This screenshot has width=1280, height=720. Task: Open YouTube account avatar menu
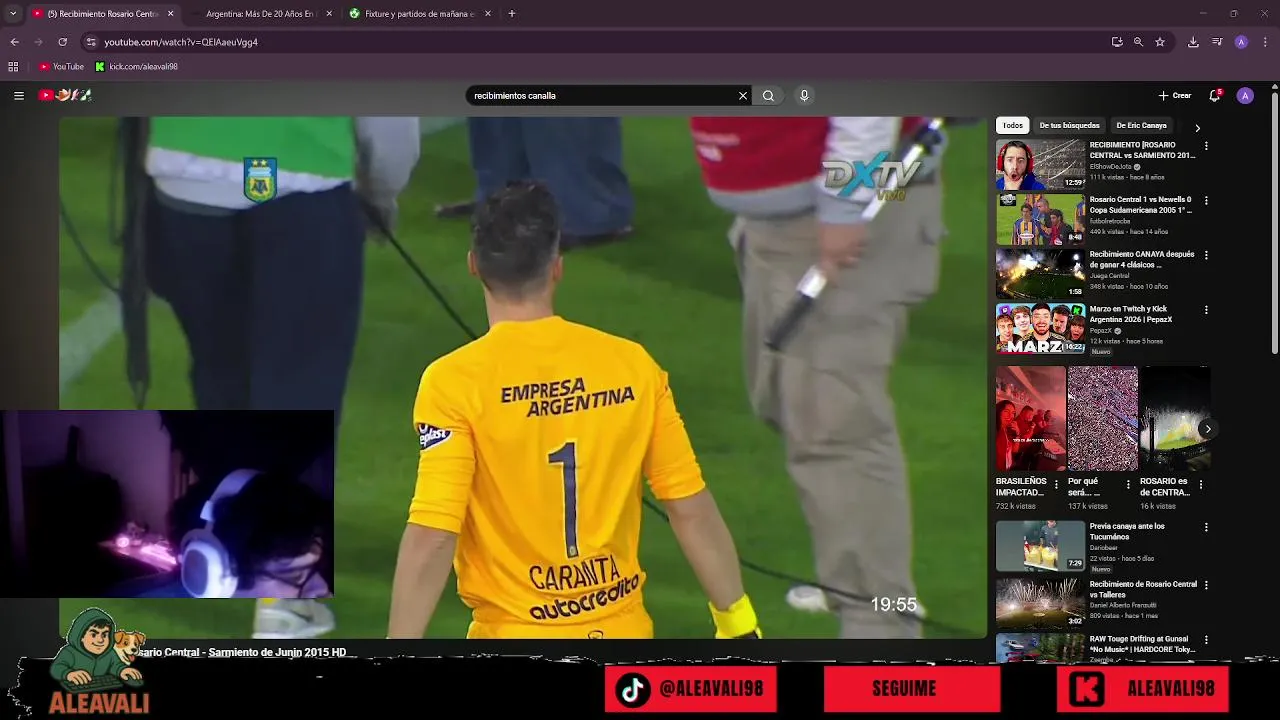click(1245, 96)
